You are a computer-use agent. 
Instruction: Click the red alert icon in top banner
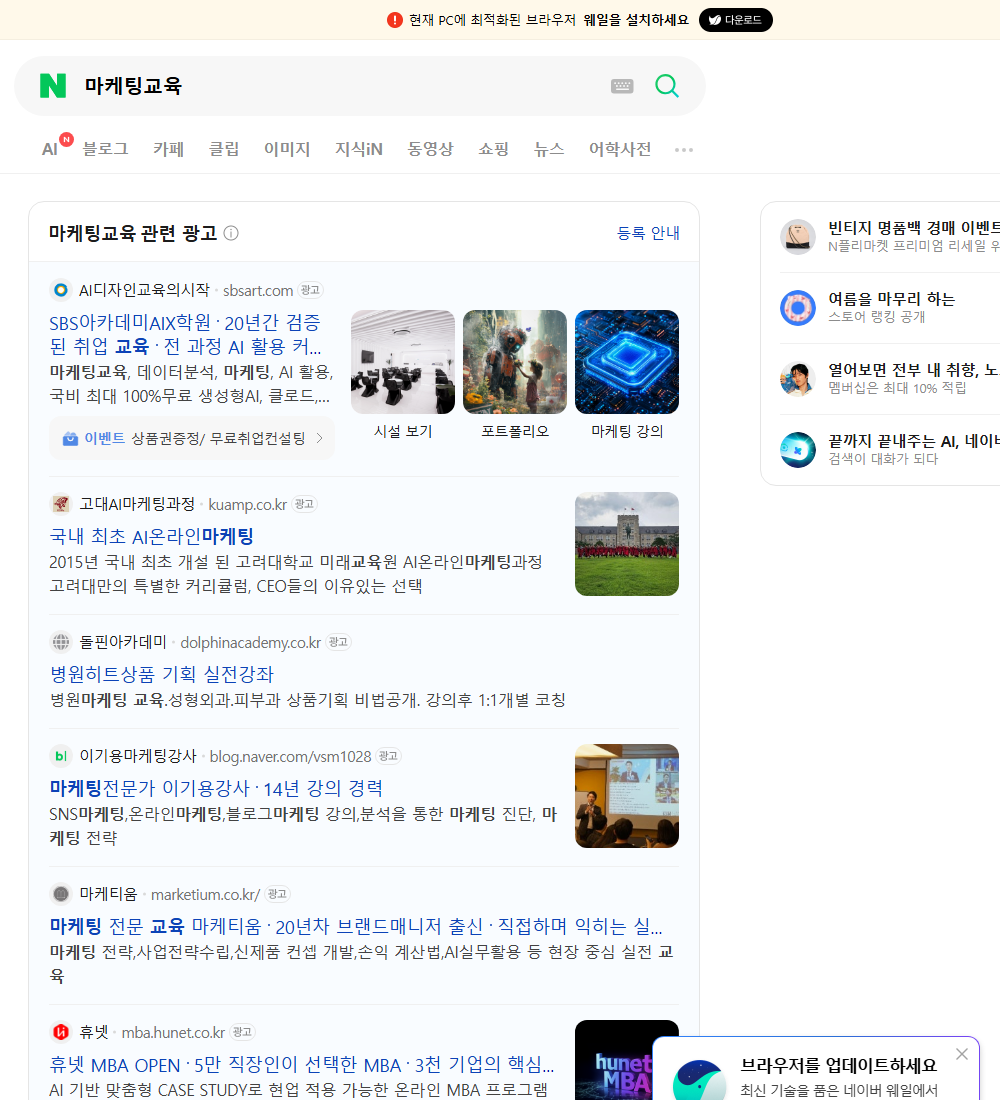tap(395, 20)
